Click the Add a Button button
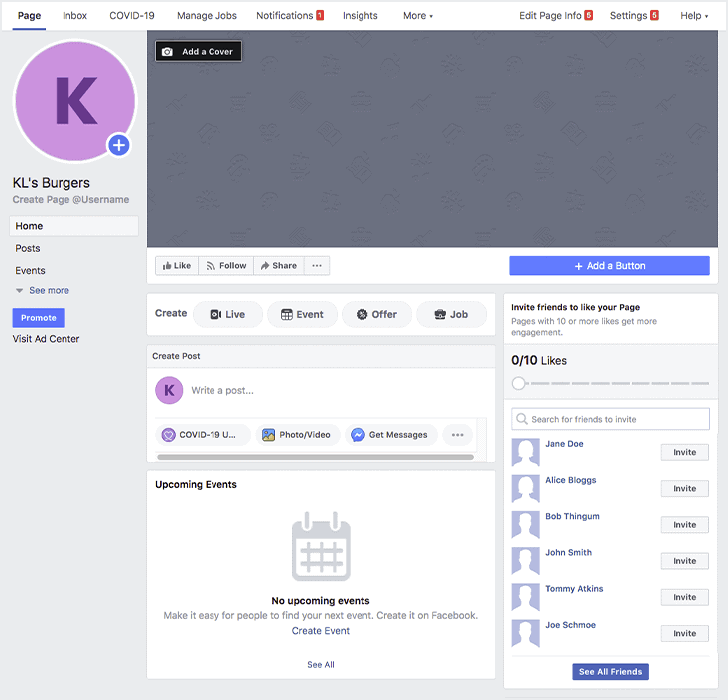Screen dimensions: 728x700 (x=609, y=266)
